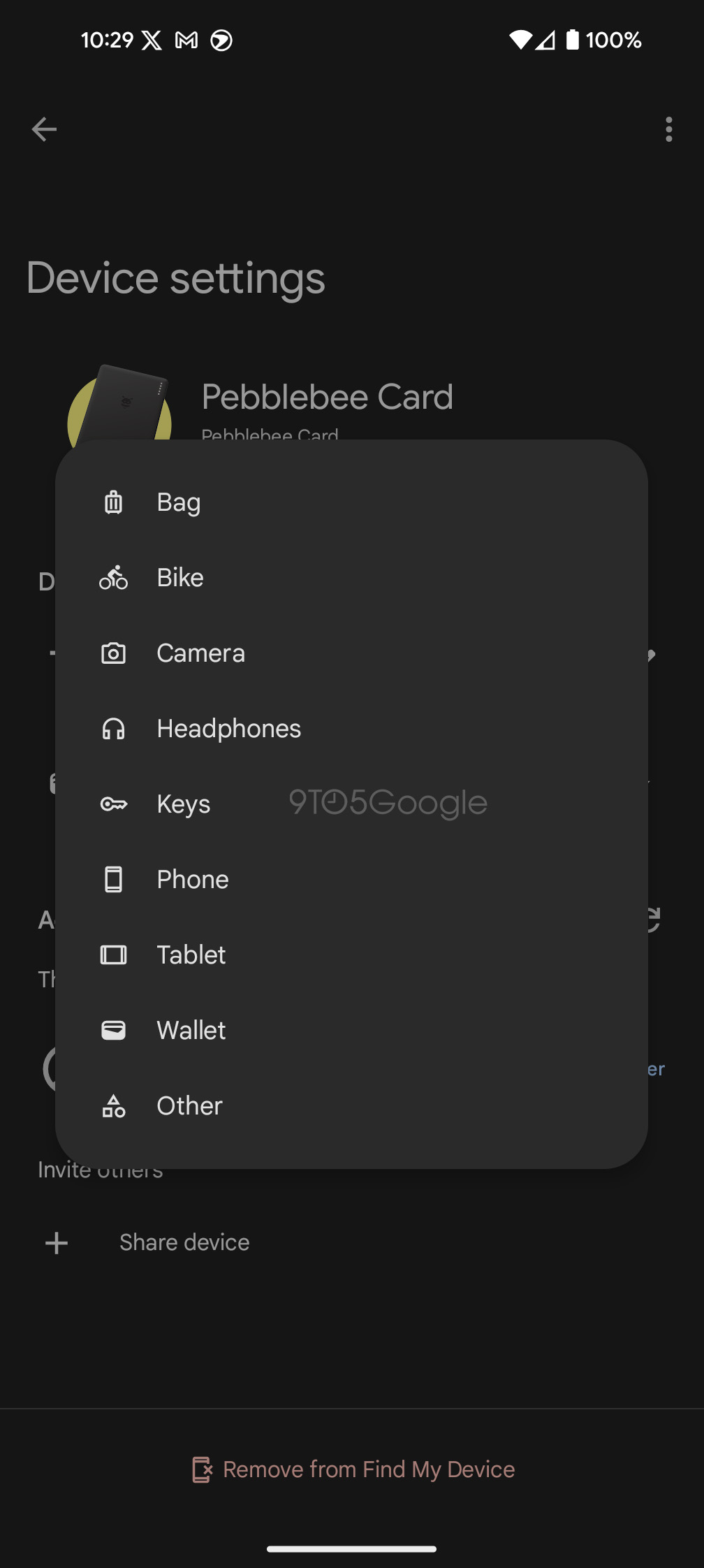Select the Bike category icon
Image resolution: width=704 pixels, height=1568 pixels.
tap(113, 577)
